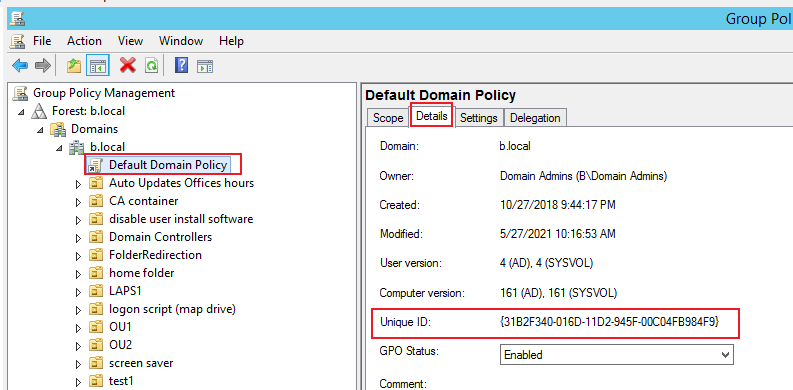The image size is (793, 390).
Task: Click the Domain Controllers OU folder icon
Action: pyautogui.click(x=96, y=237)
